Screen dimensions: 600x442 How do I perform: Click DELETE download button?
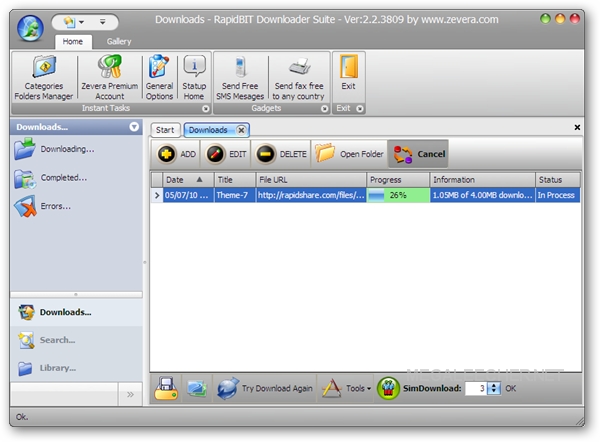pyautogui.click(x=281, y=154)
